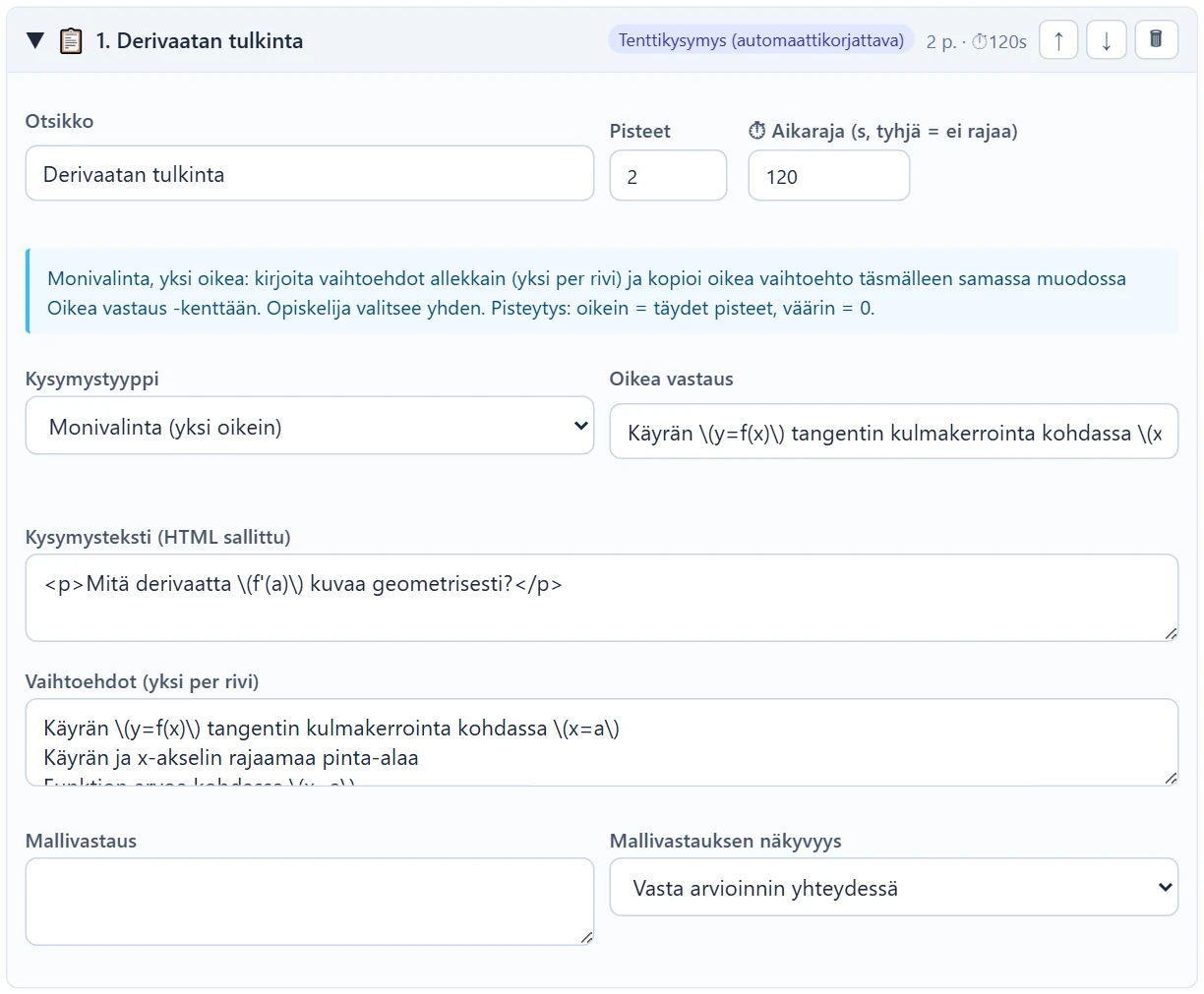This screenshot has height=994, width=1204.
Task: Click the Tenttikysymys (automaattikorjattava) badge
Action: [x=761, y=40]
